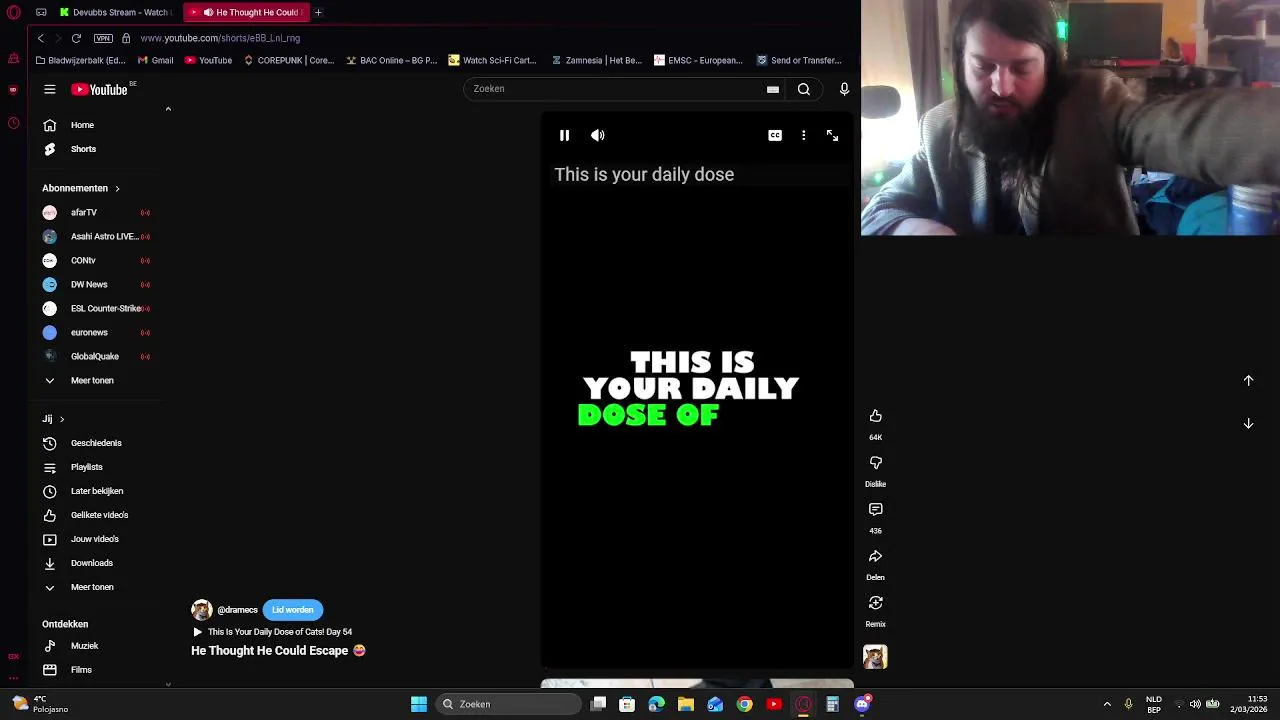The height and width of the screenshot is (720, 1280).
Task: Reload the page in Opera
Action: pyautogui.click(x=76, y=38)
